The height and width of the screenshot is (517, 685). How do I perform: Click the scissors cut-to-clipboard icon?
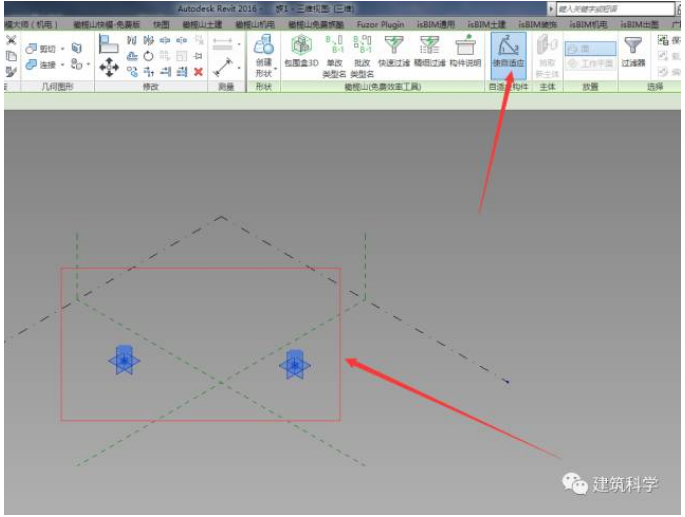coord(11,41)
